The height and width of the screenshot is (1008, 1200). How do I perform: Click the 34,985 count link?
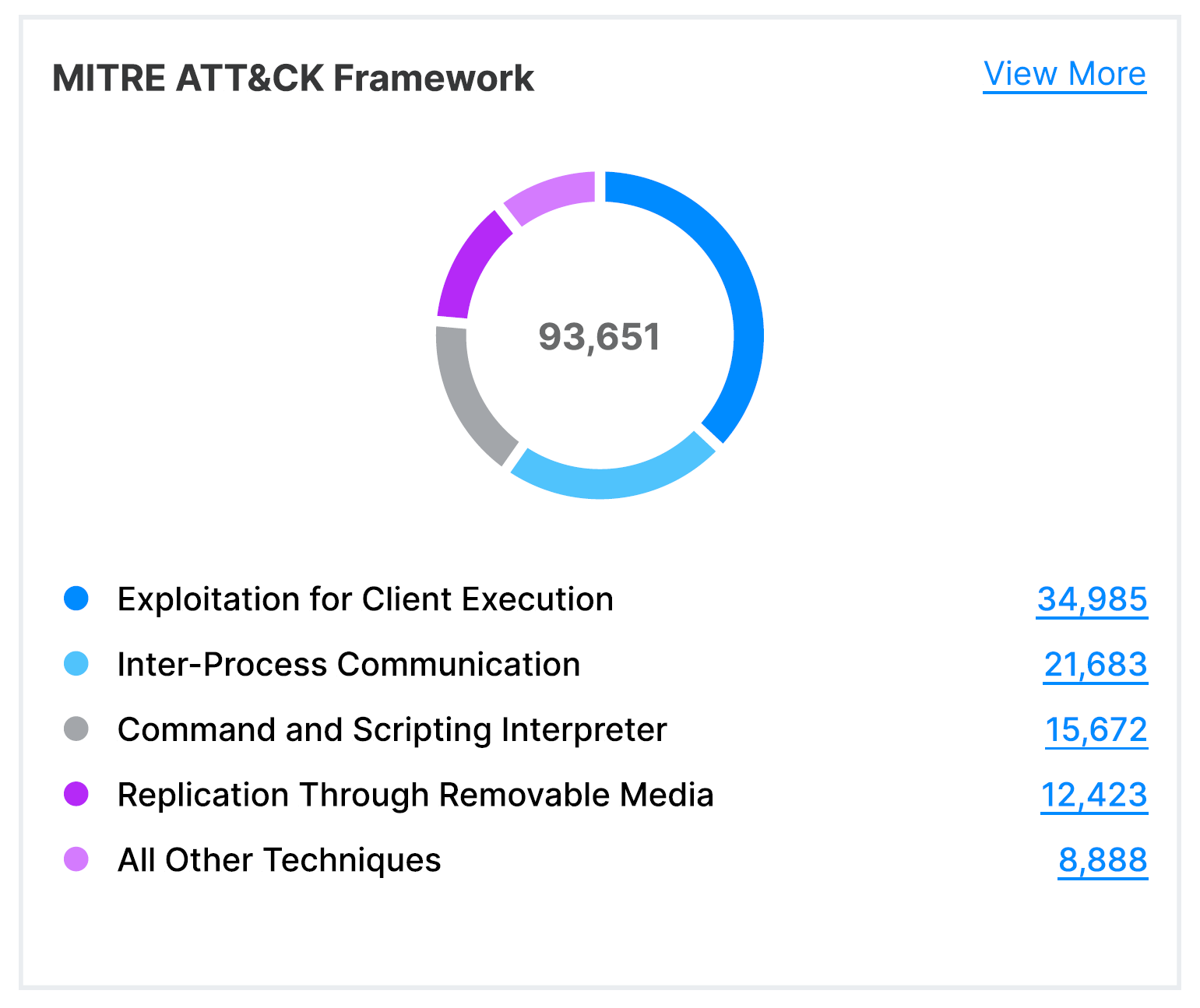(1092, 599)
